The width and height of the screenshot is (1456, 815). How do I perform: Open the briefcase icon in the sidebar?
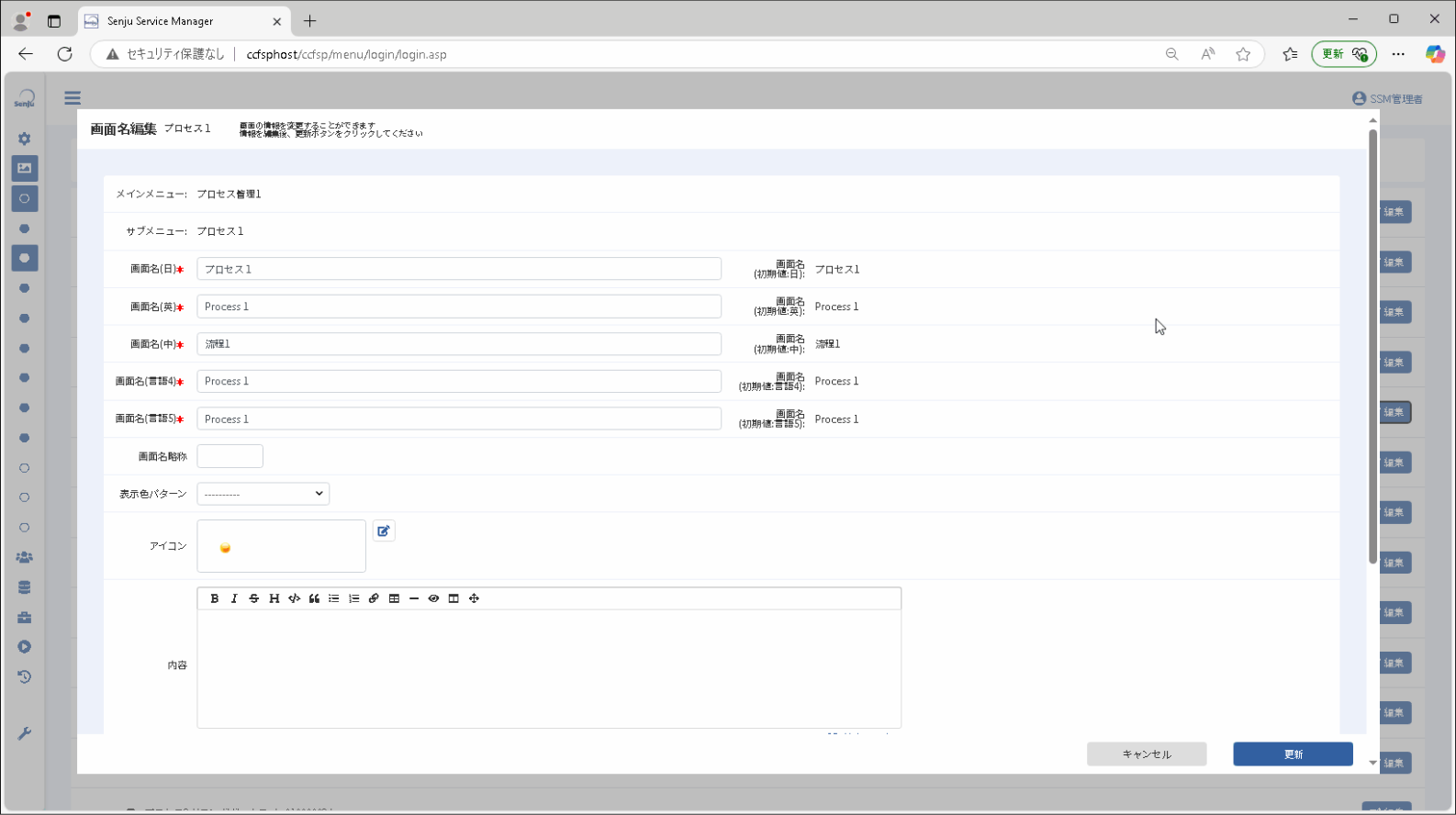[x=25, y=617]
